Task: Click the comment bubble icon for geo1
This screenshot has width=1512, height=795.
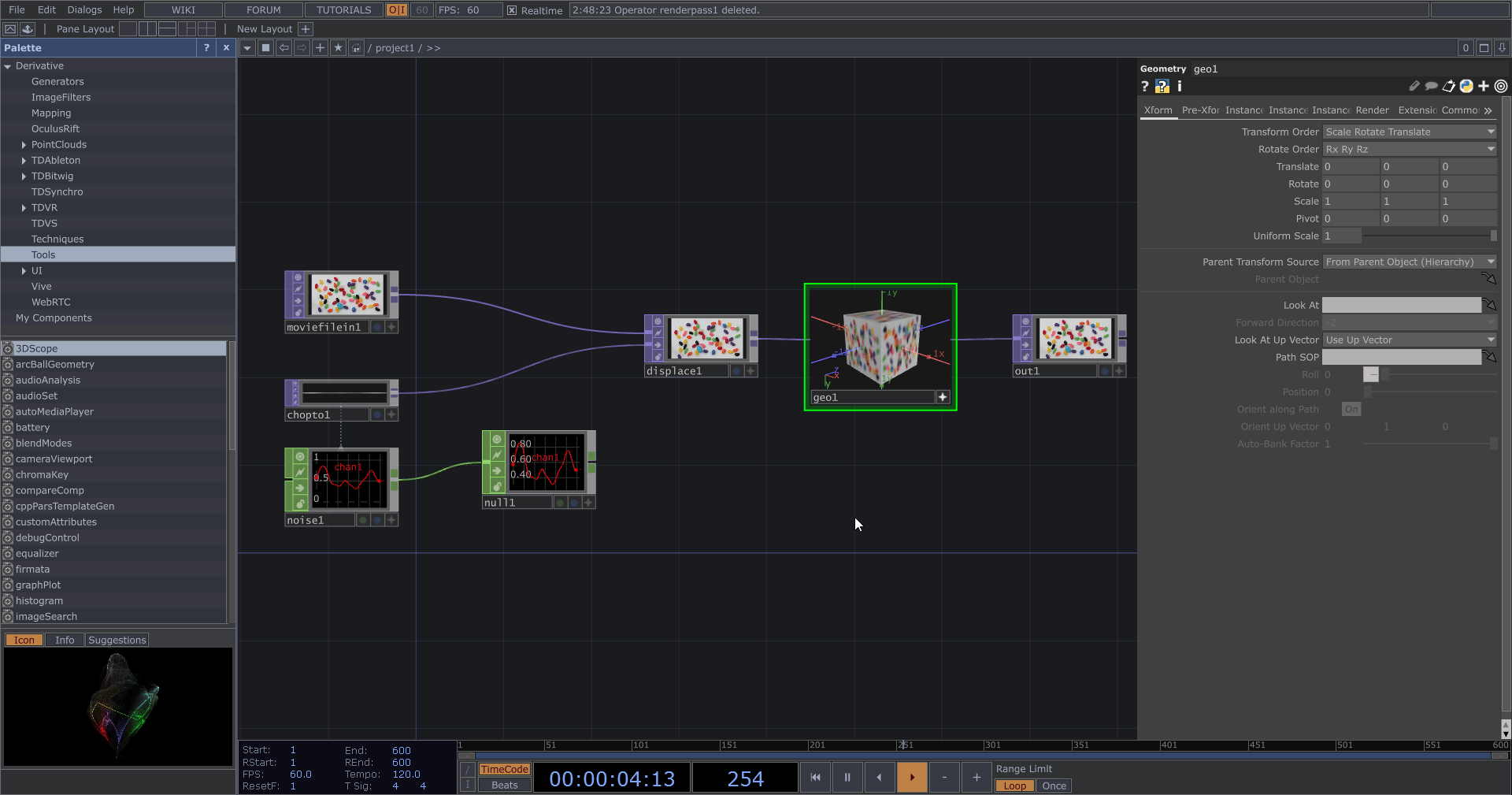Action: [1431, 87]
